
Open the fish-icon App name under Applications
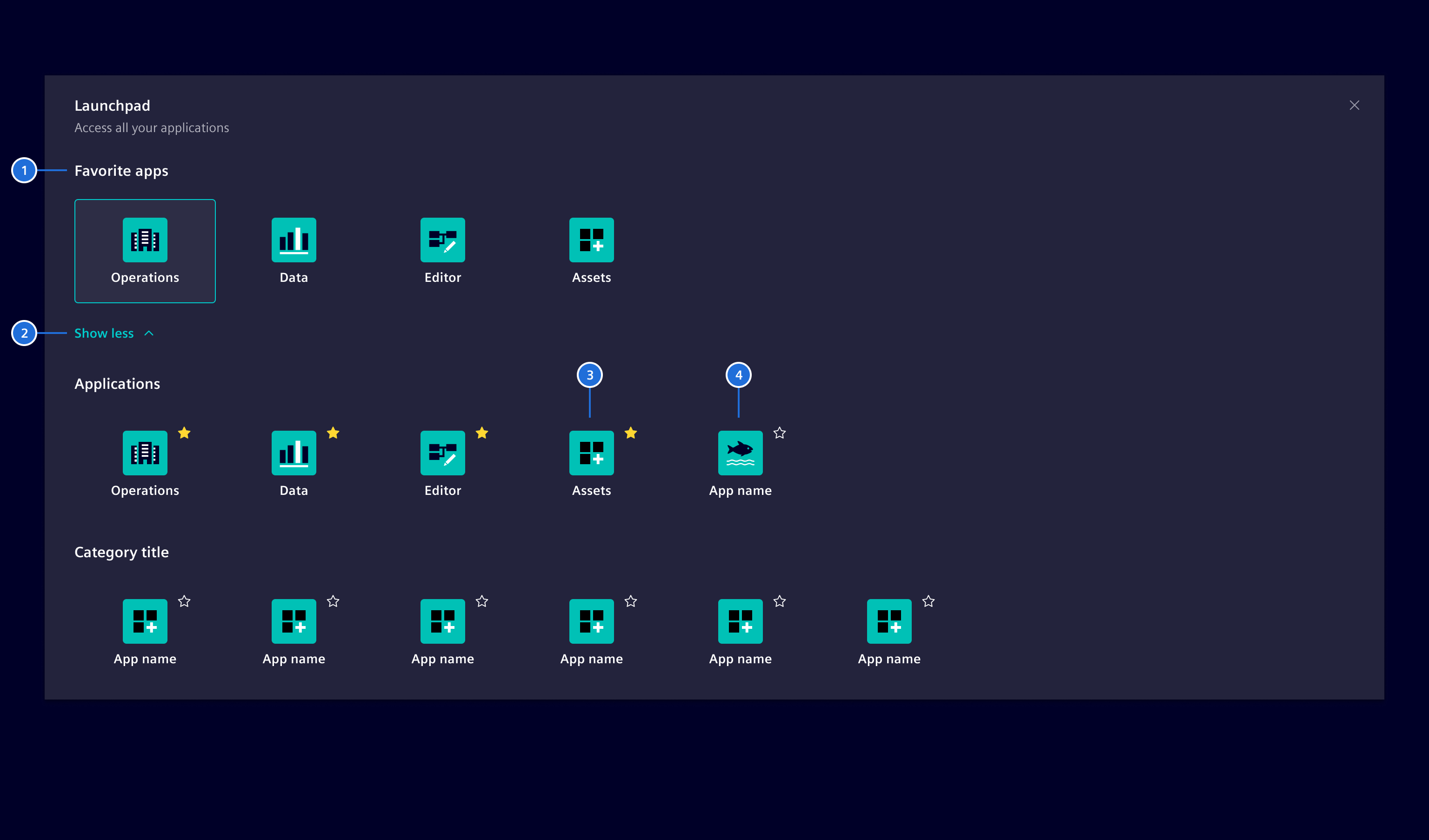740,453
